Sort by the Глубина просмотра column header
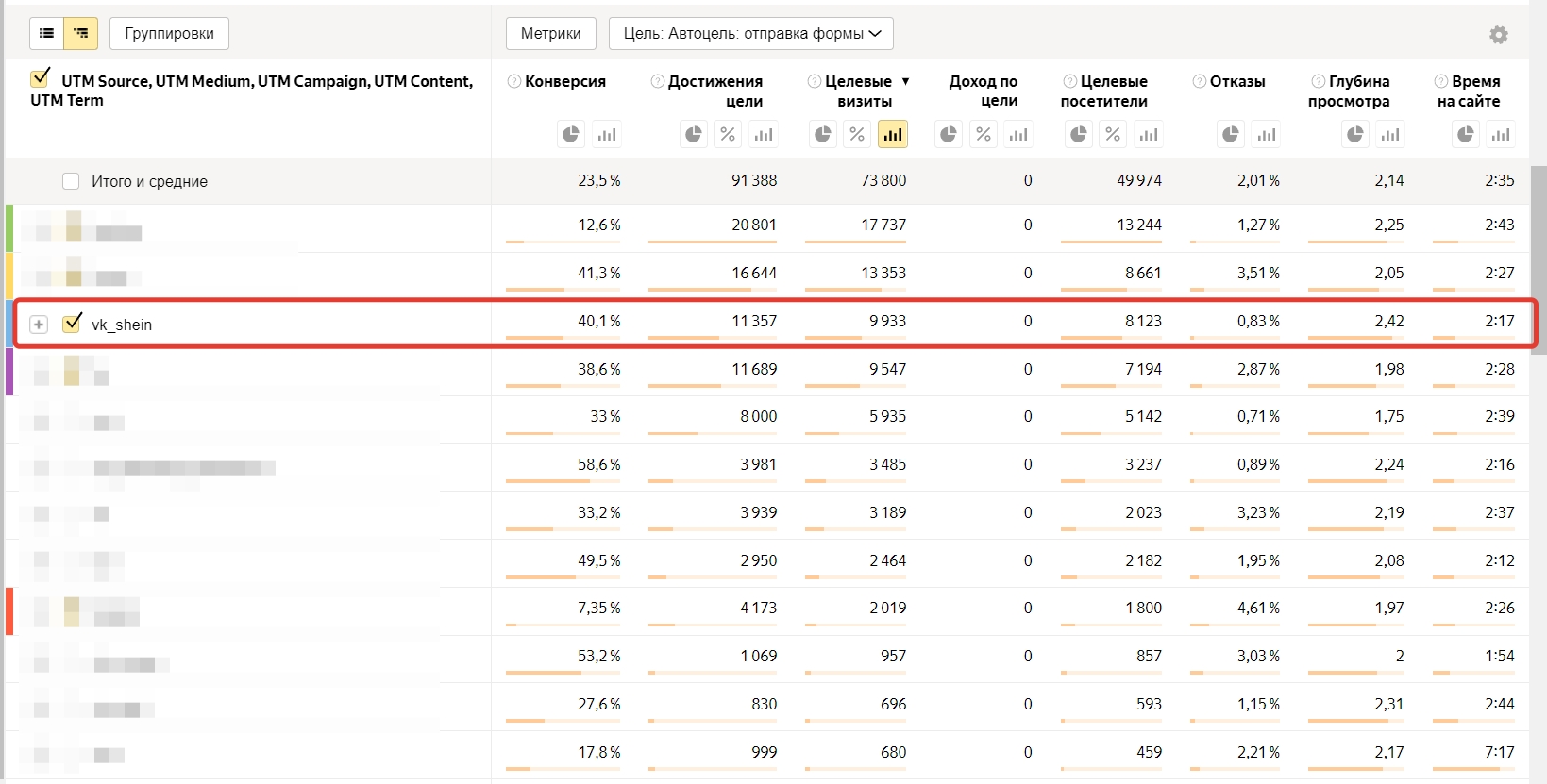Image resolution: width=1547 pixels, height=784 pixels. (x=1349, y=91)
